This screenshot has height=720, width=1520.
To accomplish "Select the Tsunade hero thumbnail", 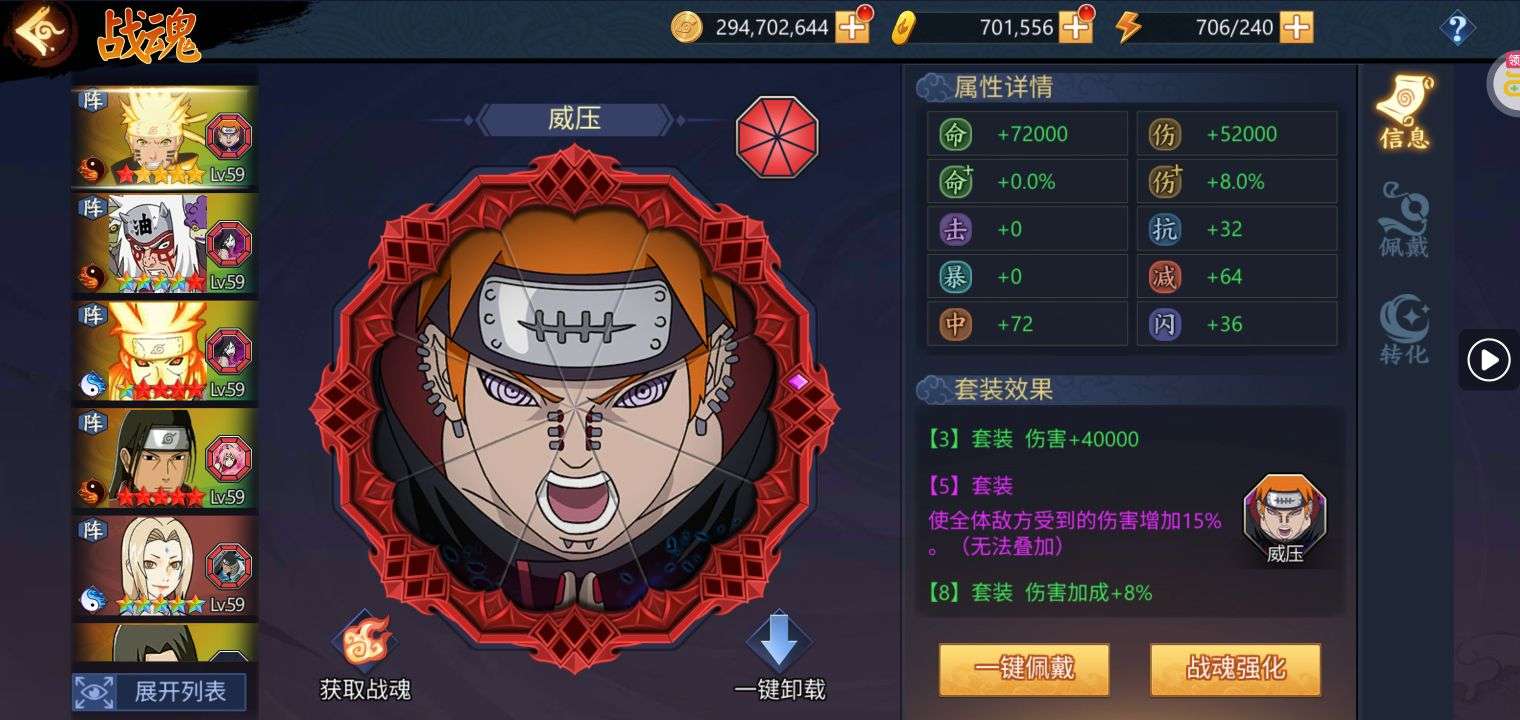I will (165, 566).
